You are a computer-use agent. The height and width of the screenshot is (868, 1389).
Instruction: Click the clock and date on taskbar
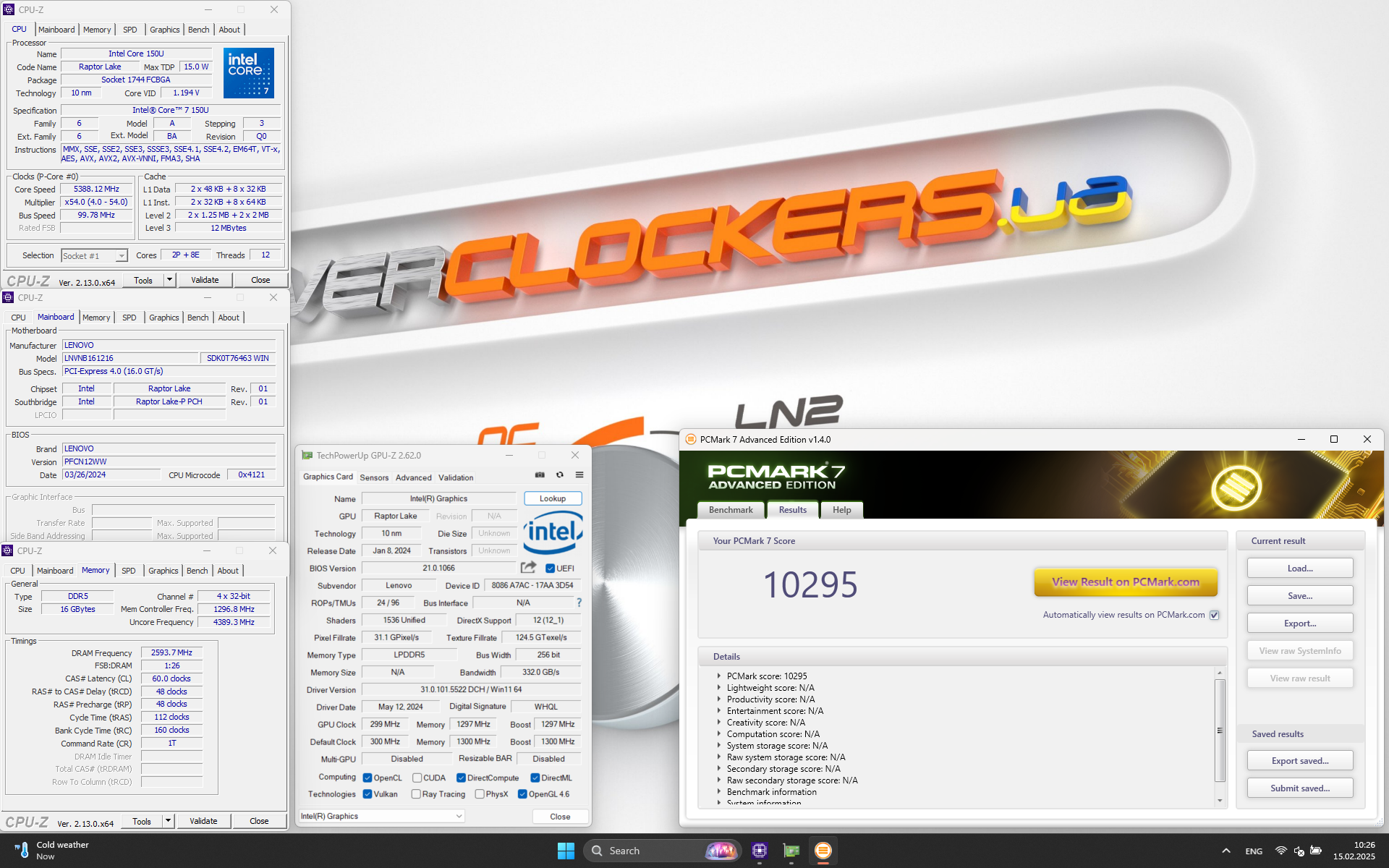[1354, 851]
